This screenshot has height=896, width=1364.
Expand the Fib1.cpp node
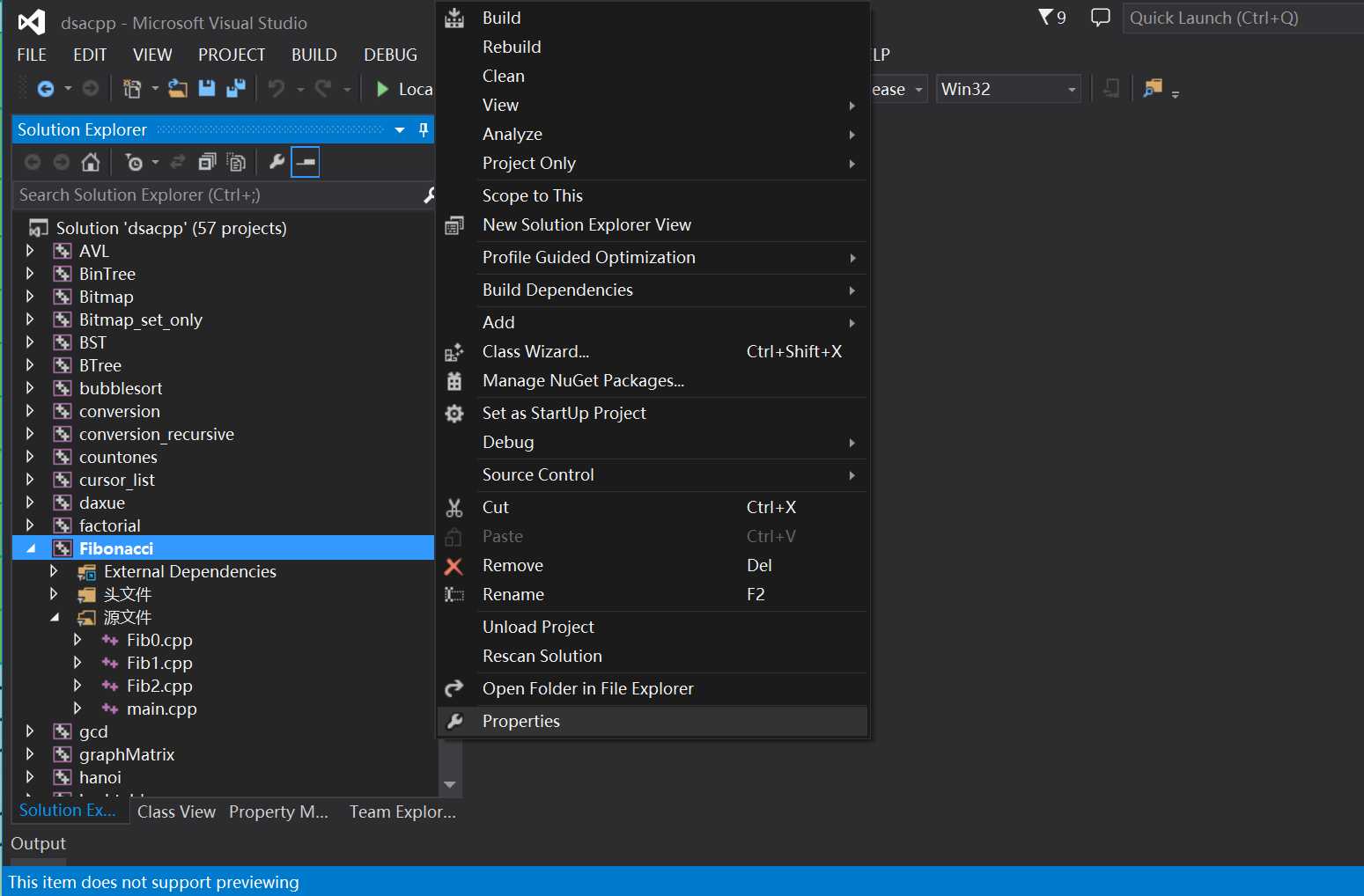pyautogui.click(x=77, y=663)
